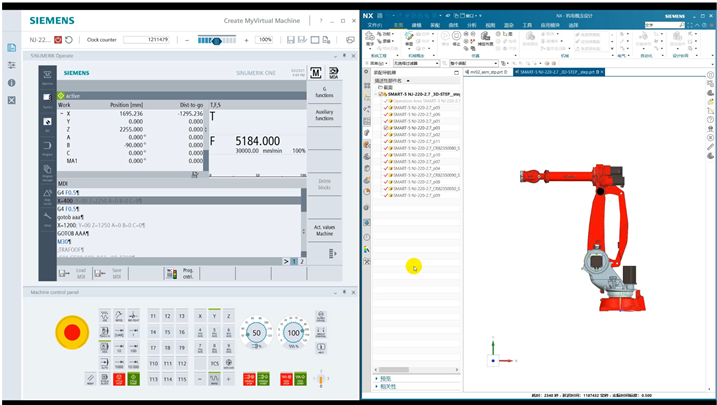Image resolution: width=717 pixels, height=405 pixels.
Task: Click the WCS MCS key
Action: [x=229, y=363]
